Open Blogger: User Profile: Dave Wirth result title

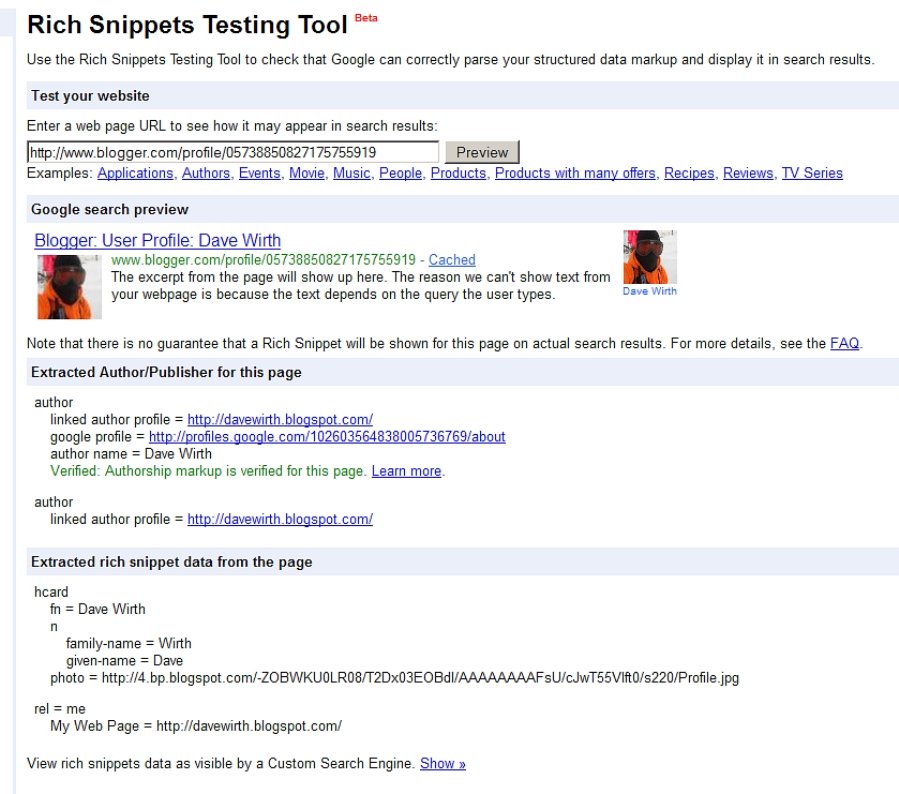[158, 240]
